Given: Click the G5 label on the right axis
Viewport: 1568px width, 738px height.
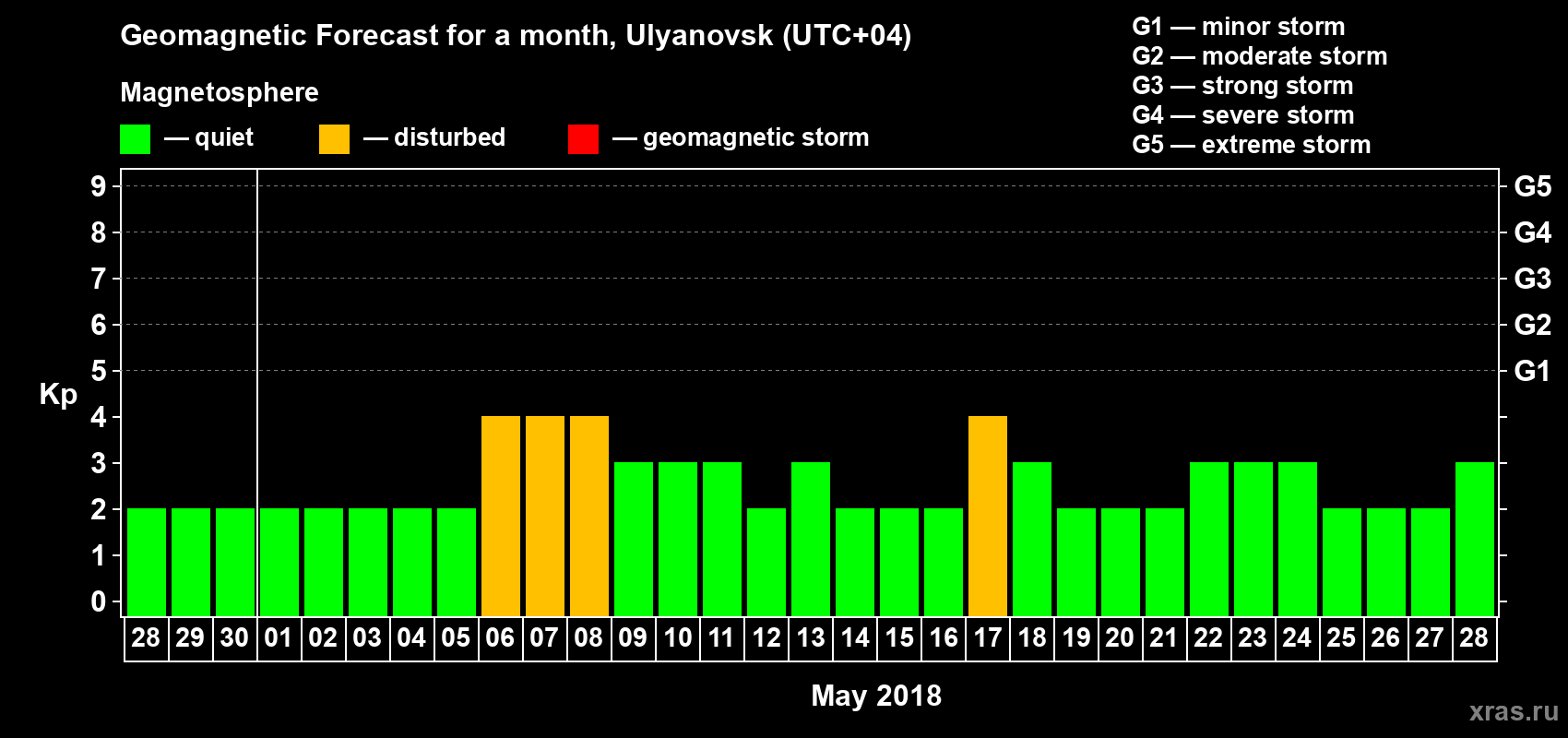Looking at the screenshot, I should click(x=1533, y=186).
